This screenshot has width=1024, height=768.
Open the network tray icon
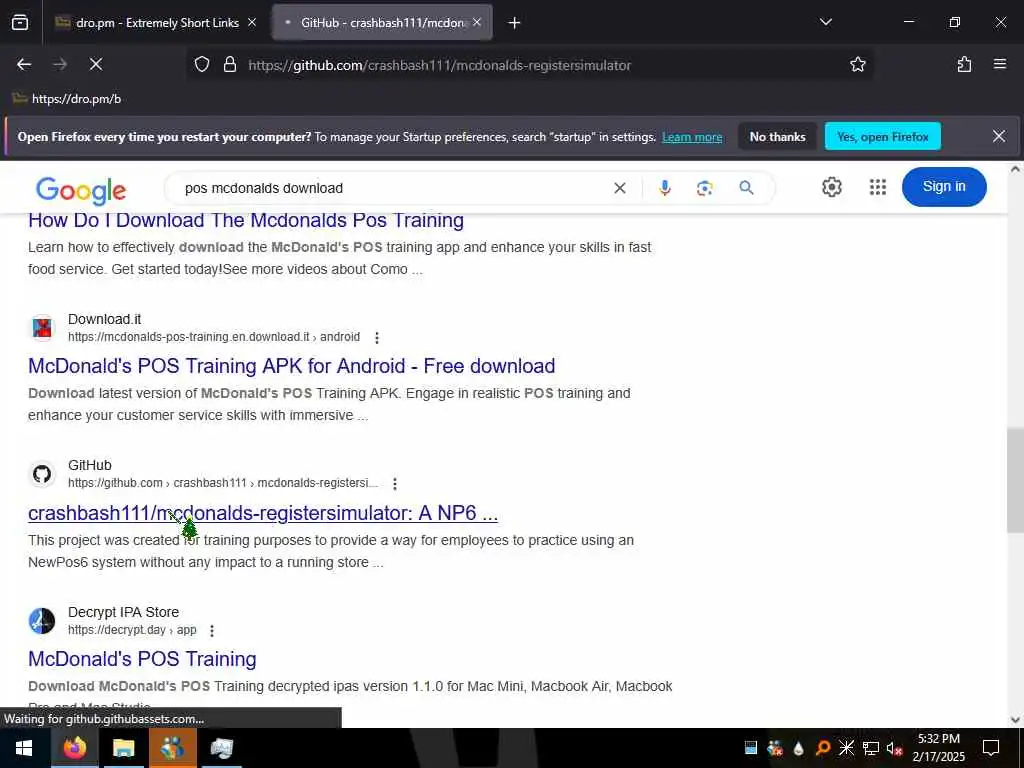click(x=871, y=748)
